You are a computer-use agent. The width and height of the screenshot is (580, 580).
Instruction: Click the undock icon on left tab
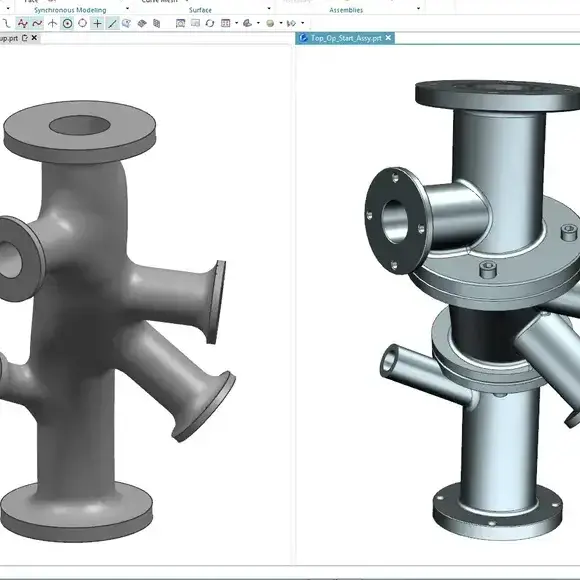pyautogui.click(x=25, y=38)
